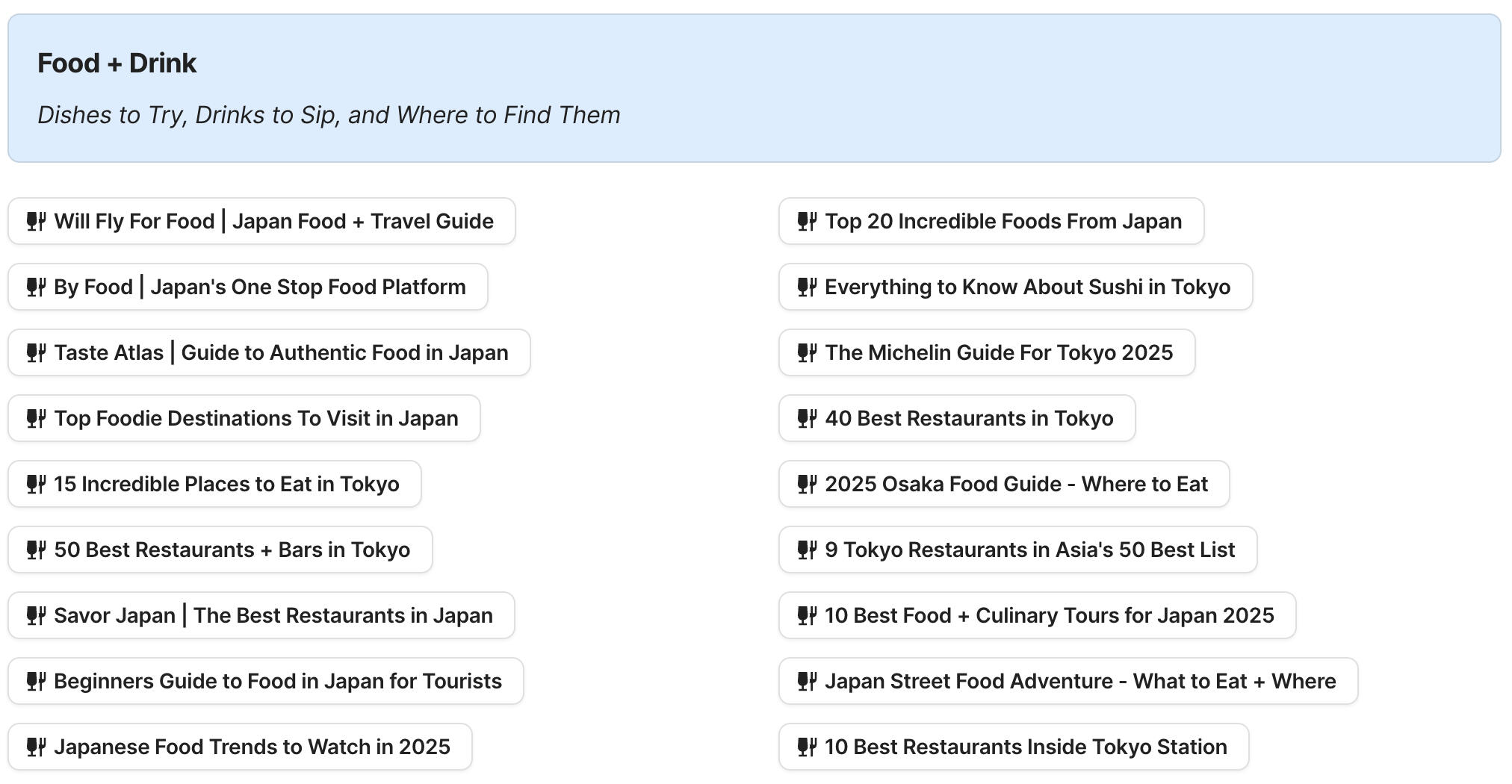Click the dining icon next to By Food platform
The height and width of the screenshot is (784, 1512).
pyautogui.click(x=35, y=287)
